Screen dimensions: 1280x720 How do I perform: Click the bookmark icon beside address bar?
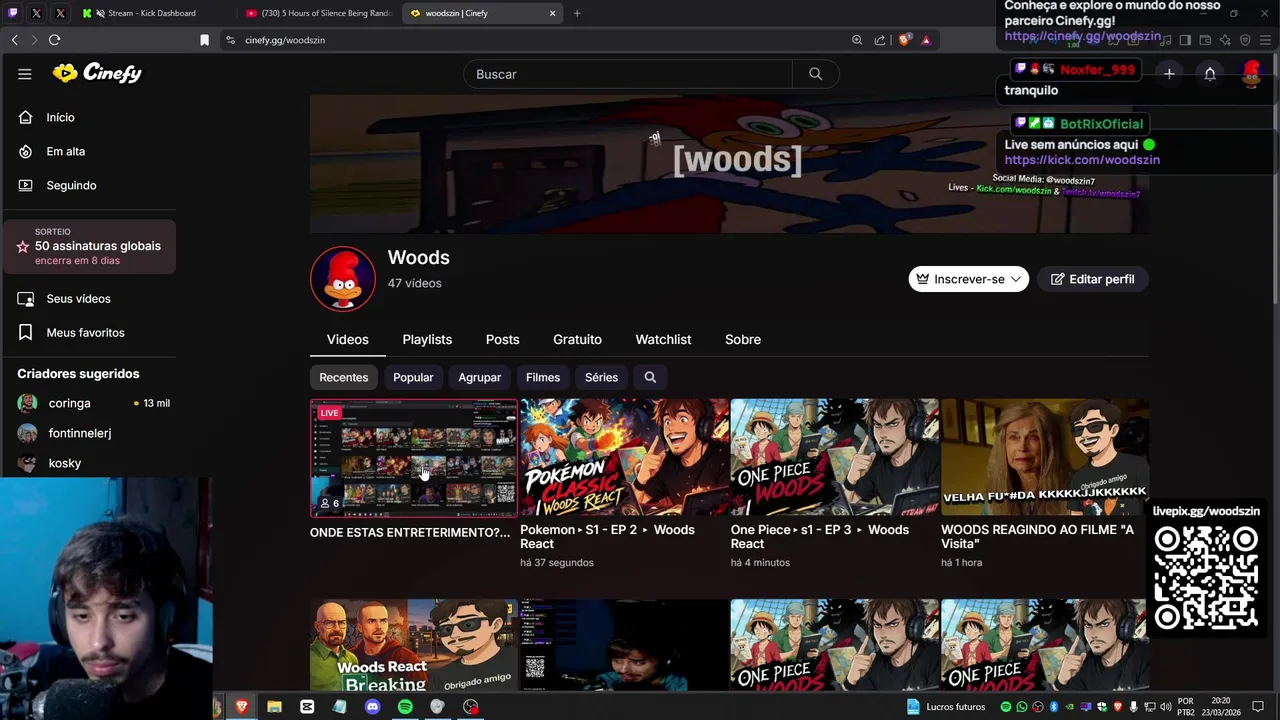point(204,40)
